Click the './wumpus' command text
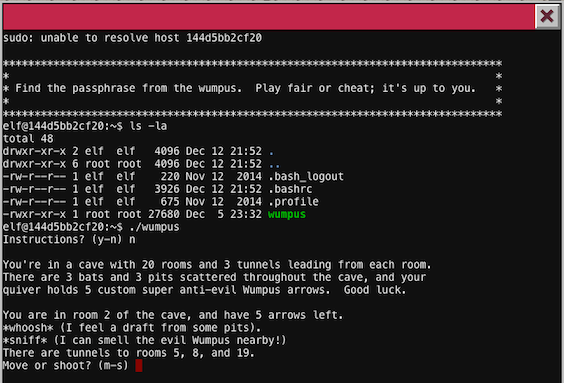The image size is (564, 383). point(154,227)
